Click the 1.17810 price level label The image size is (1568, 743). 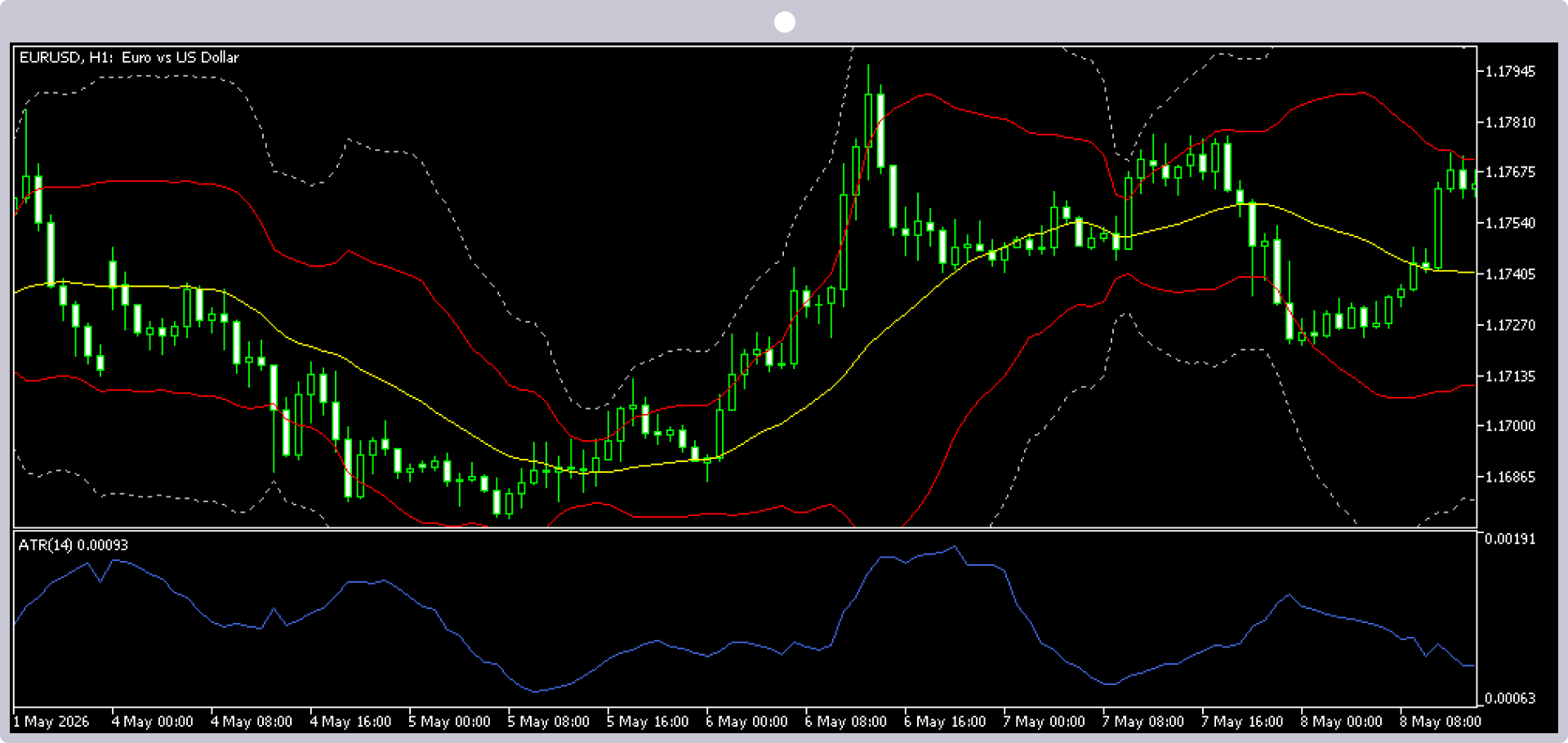(1510, 122)
